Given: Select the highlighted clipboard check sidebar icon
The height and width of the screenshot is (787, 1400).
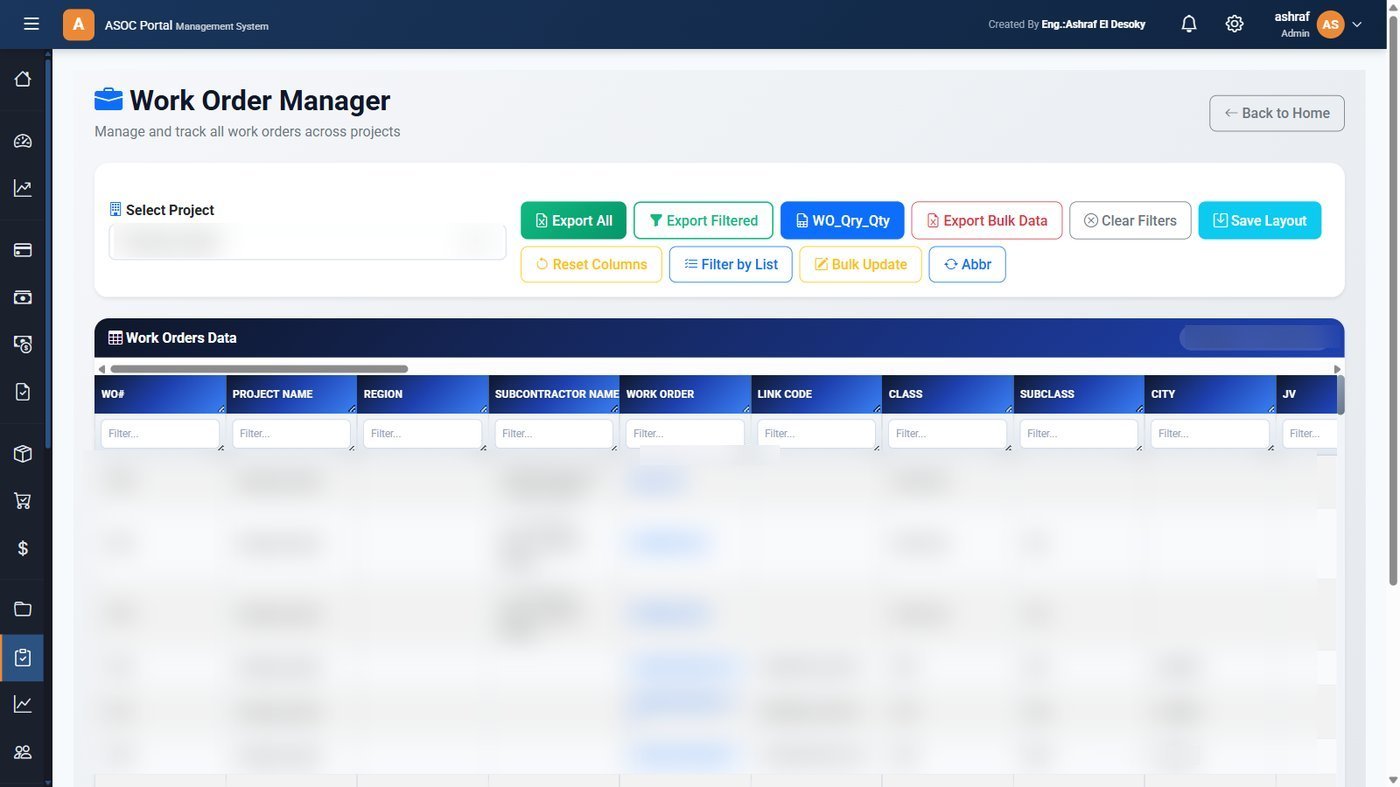Looking at the screenshot, I should (23, 657).
